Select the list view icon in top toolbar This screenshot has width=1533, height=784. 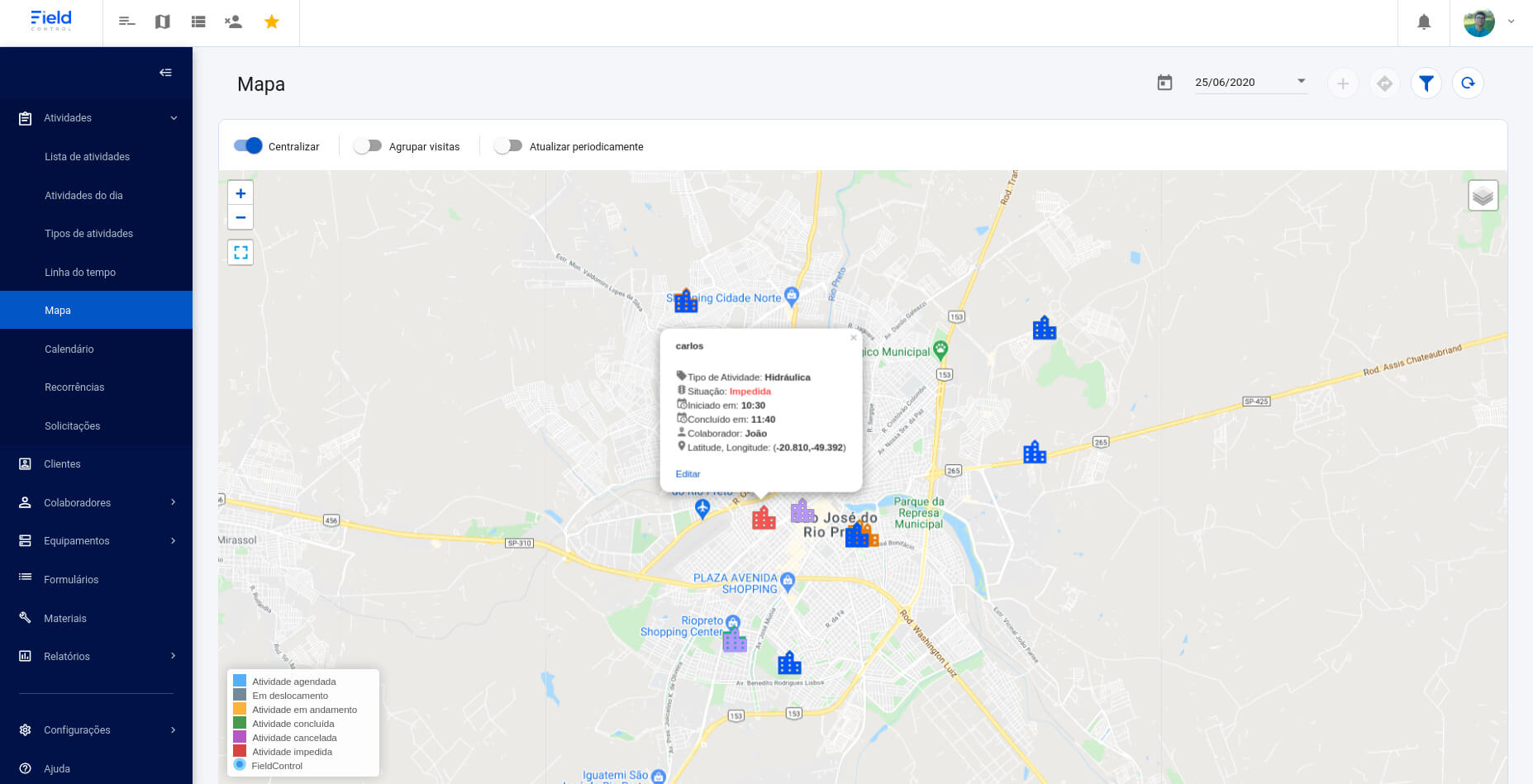coord(198,21)
